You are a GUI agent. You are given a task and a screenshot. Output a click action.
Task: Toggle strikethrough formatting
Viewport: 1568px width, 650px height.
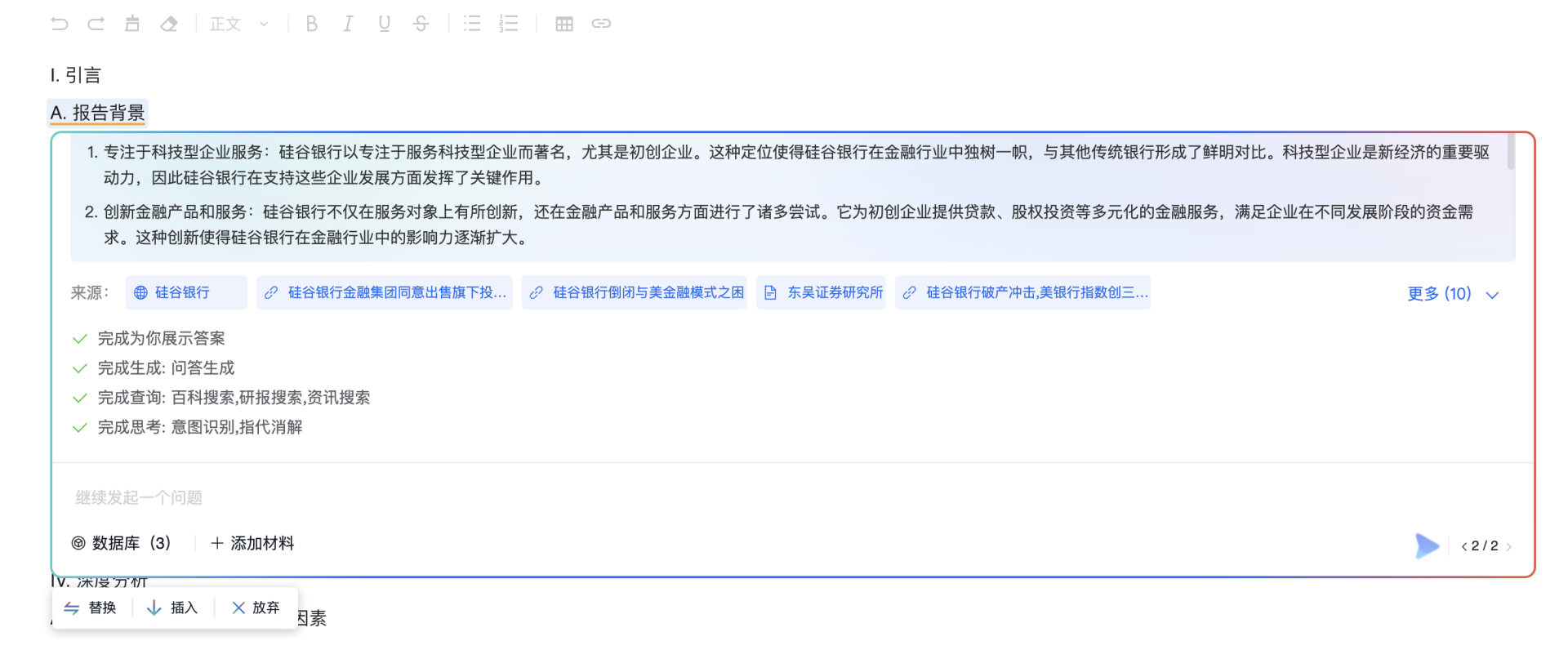coord(421,24)
